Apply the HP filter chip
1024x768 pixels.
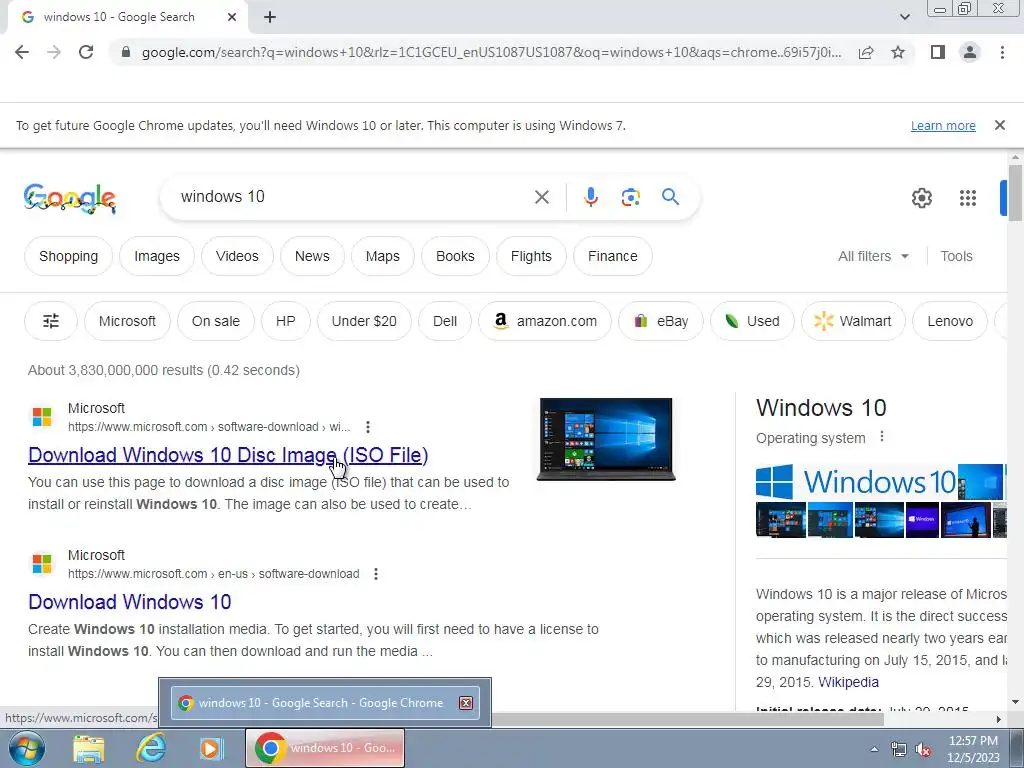point(285,321)
